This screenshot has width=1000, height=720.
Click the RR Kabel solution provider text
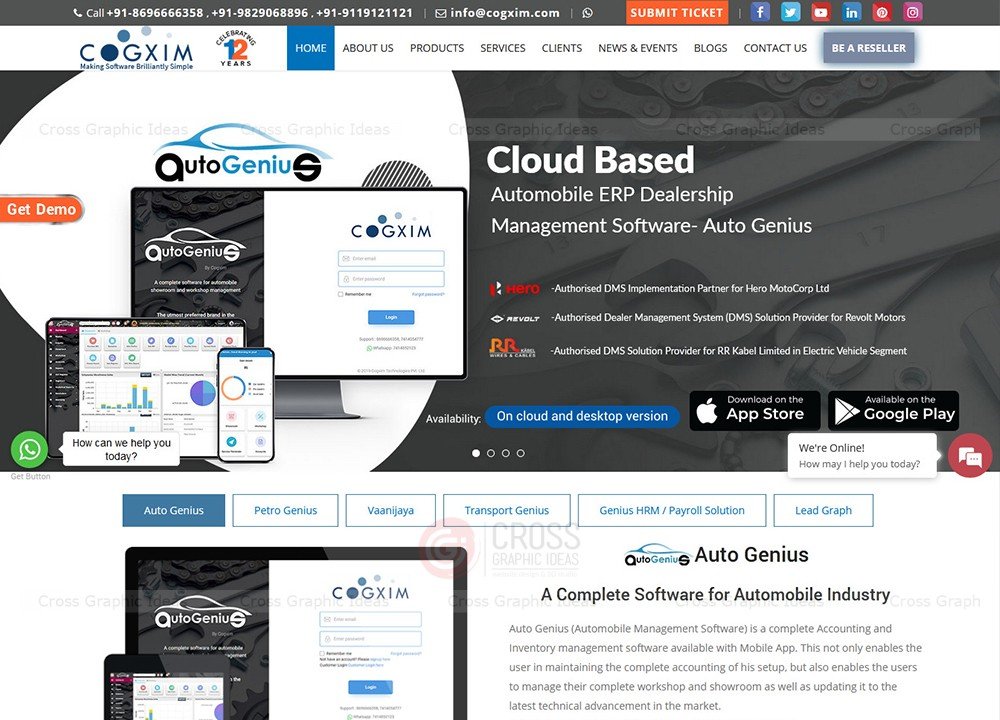[x=729, y=351]
